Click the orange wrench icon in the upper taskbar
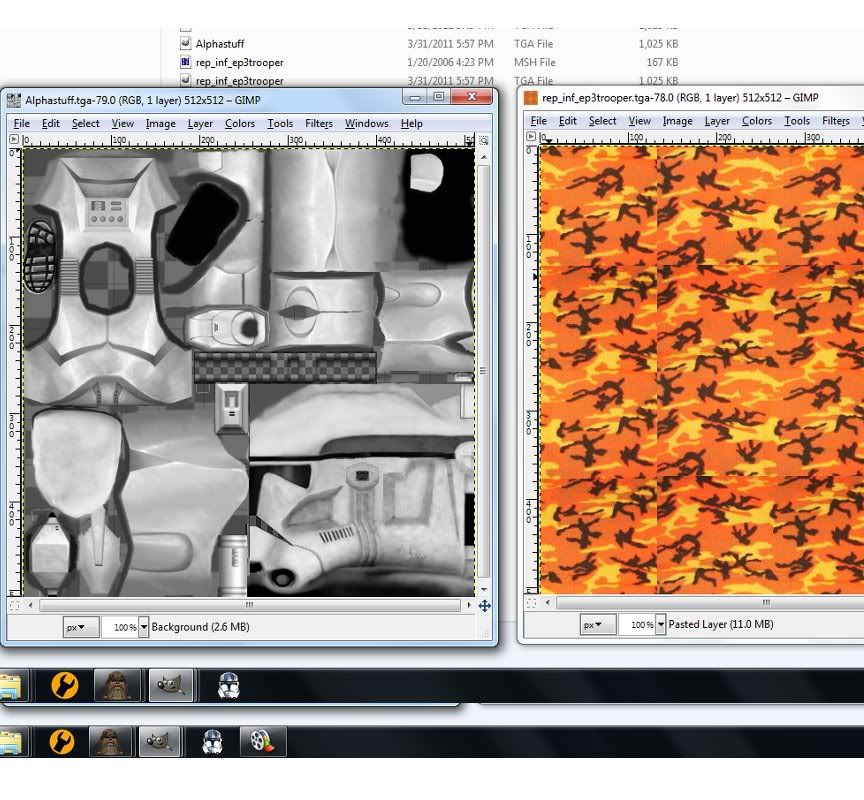This screenshot has height=800, width=864. point(65,685)
